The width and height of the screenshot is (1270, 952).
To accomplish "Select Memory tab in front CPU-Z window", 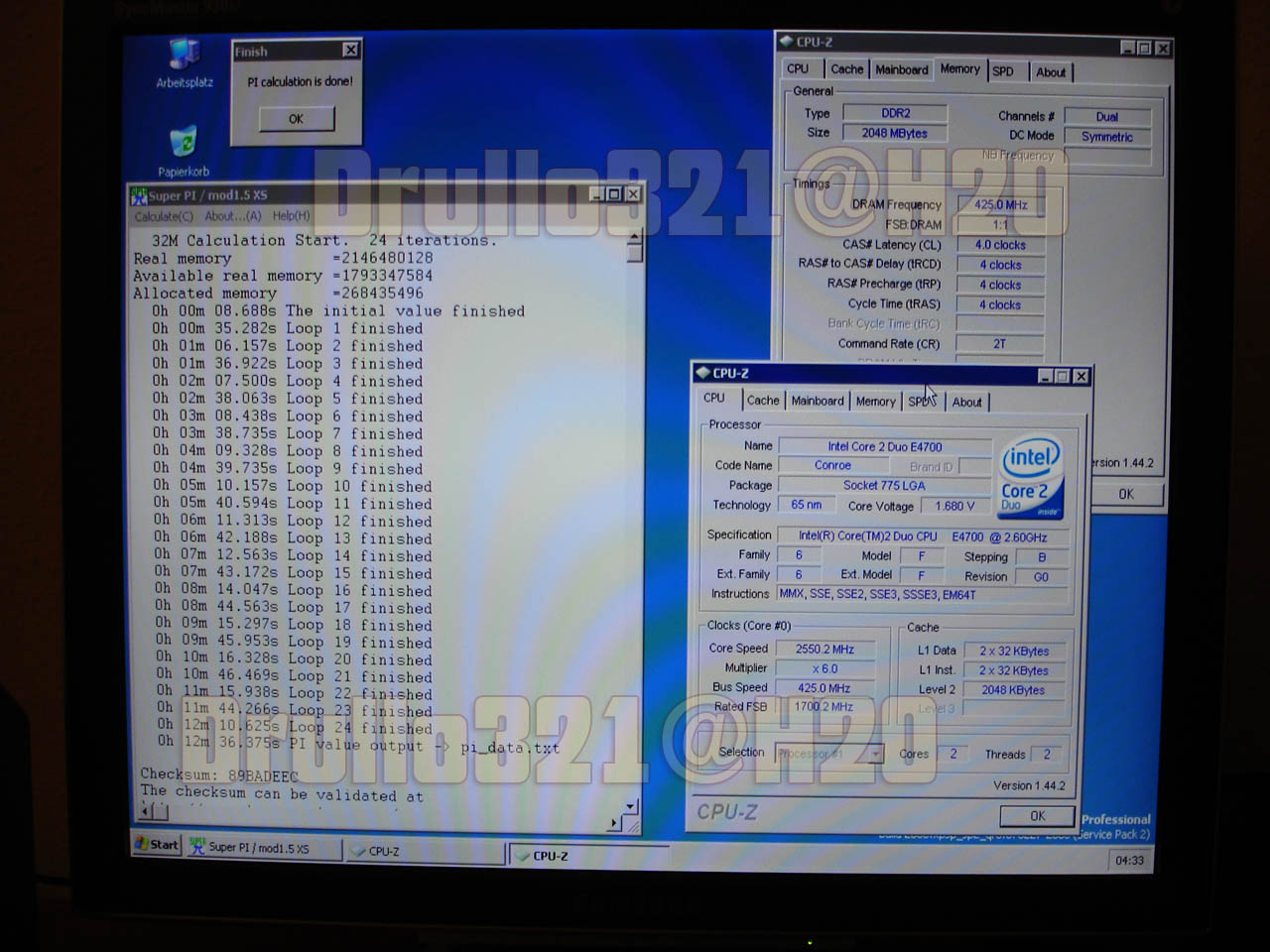I will (x=875, y=402).
